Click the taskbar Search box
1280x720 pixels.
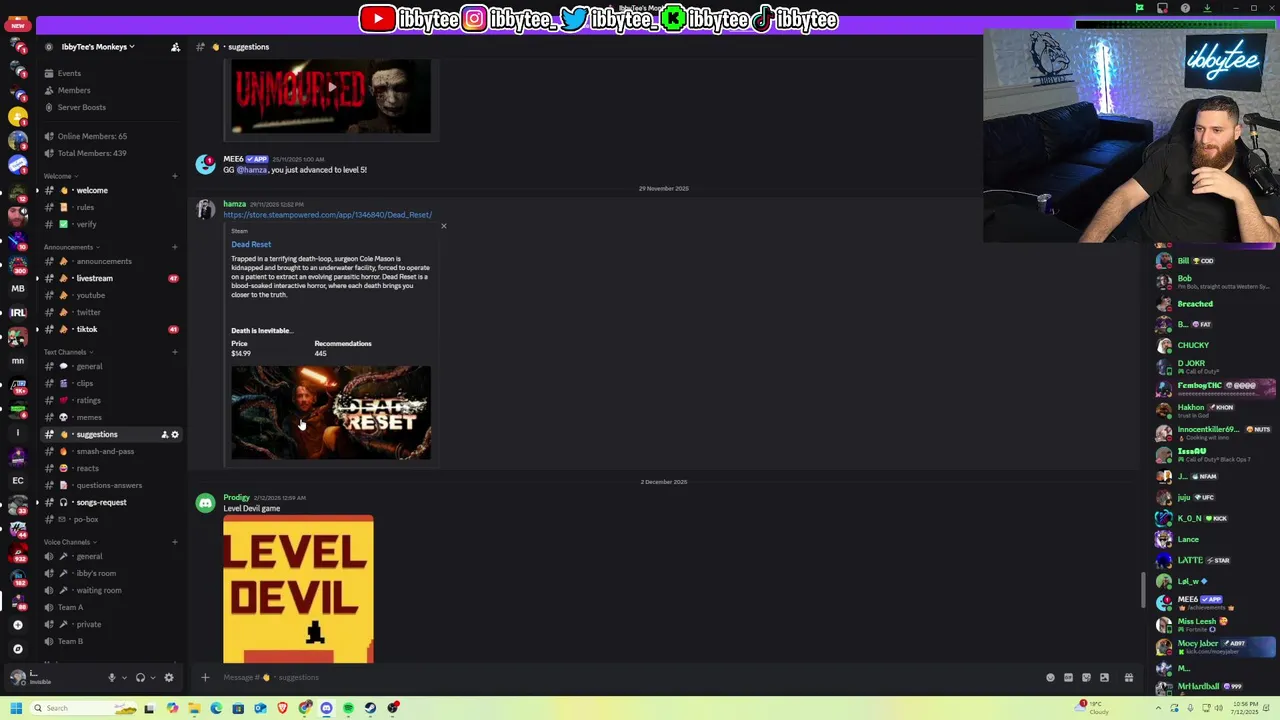pos(83,708)
